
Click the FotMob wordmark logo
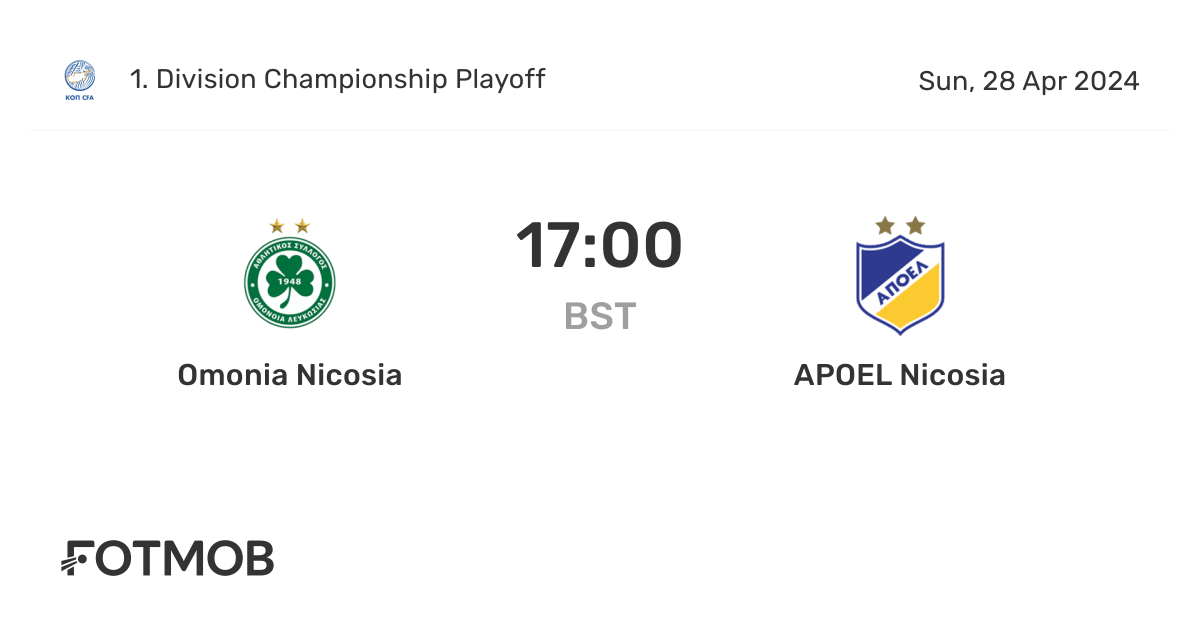click(167, 558)
